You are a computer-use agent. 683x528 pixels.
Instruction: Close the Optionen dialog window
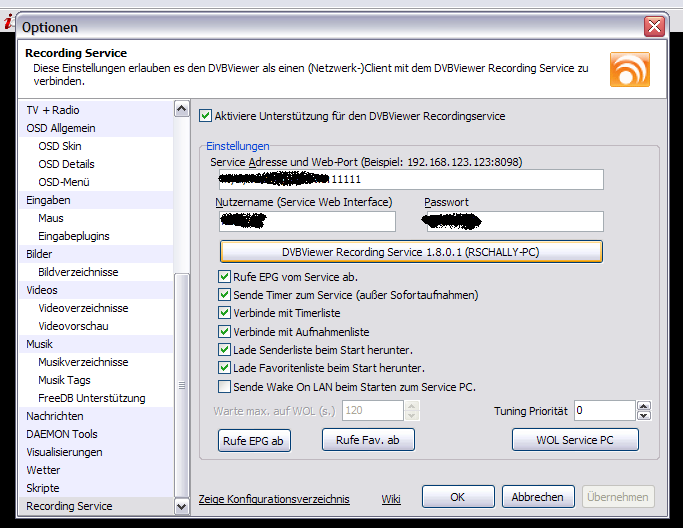(x=654, y=27)
